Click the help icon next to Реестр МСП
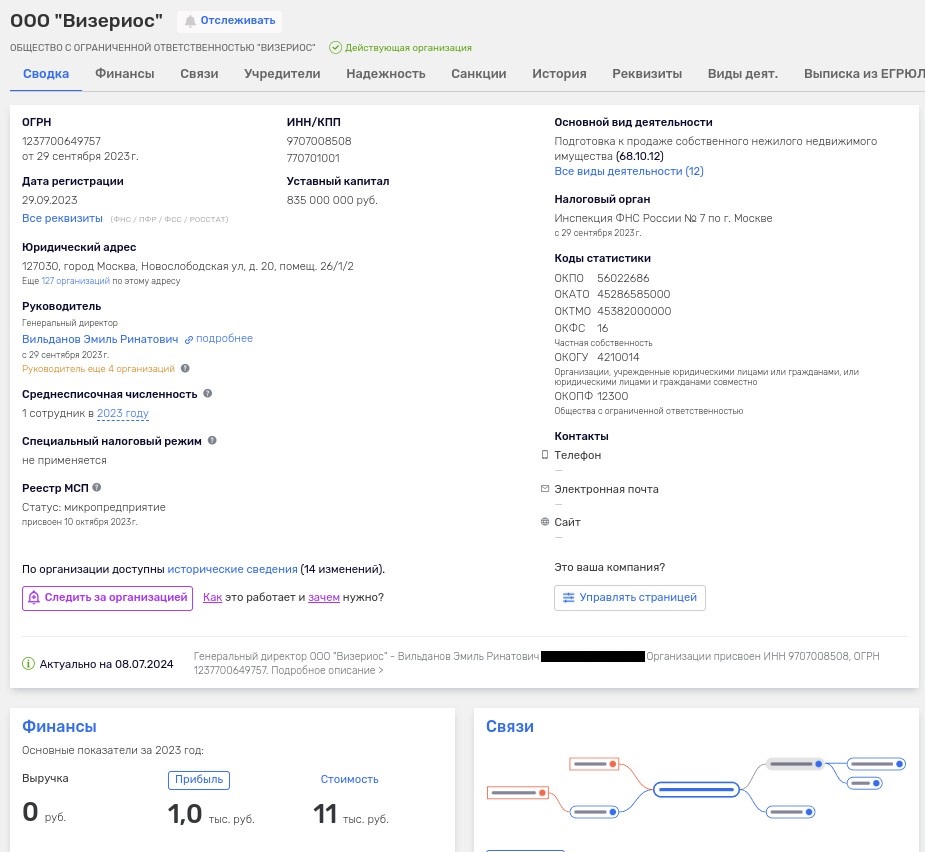 click(97, 487)
